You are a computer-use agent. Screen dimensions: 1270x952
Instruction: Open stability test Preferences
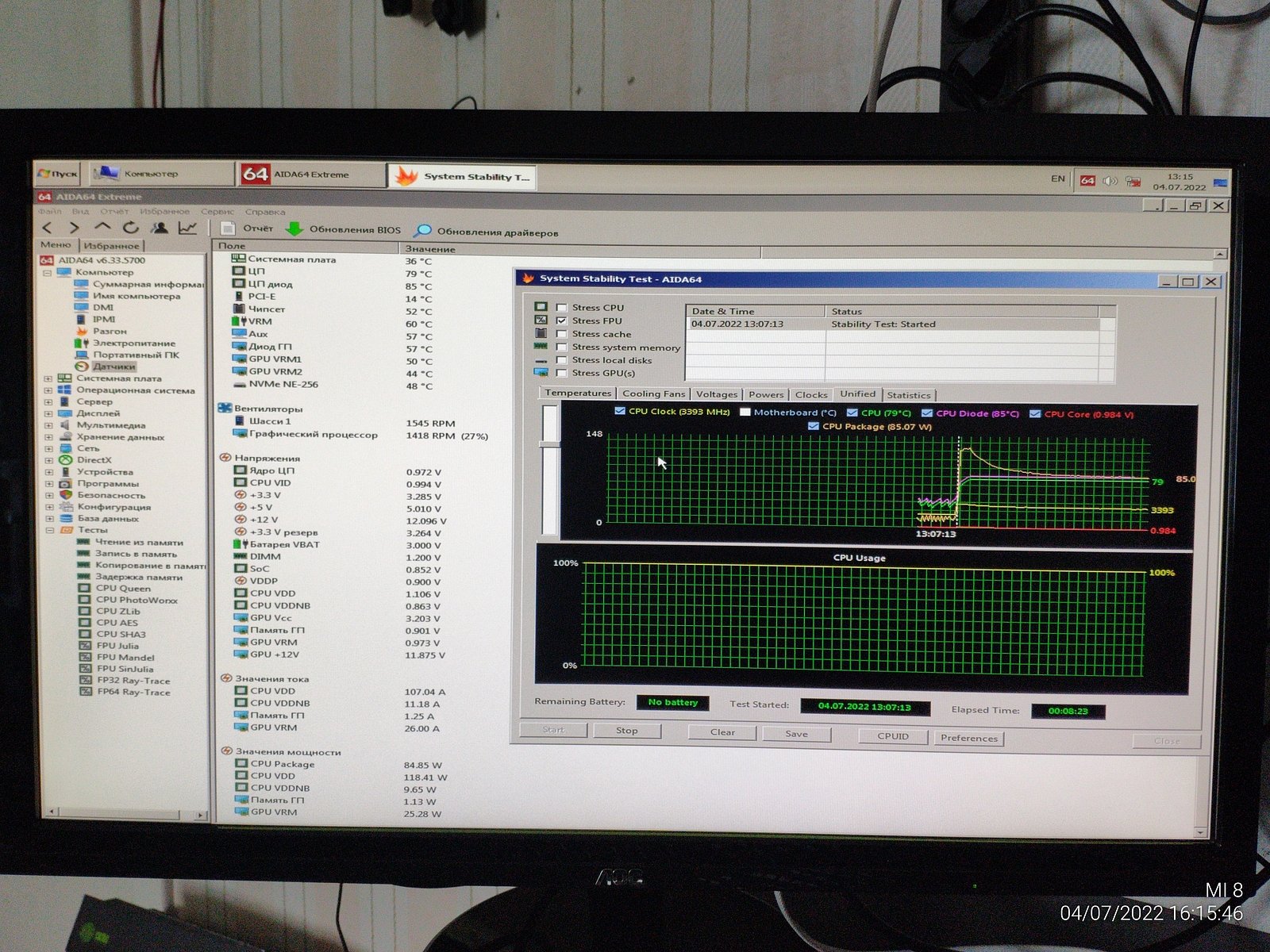(969, 738)
